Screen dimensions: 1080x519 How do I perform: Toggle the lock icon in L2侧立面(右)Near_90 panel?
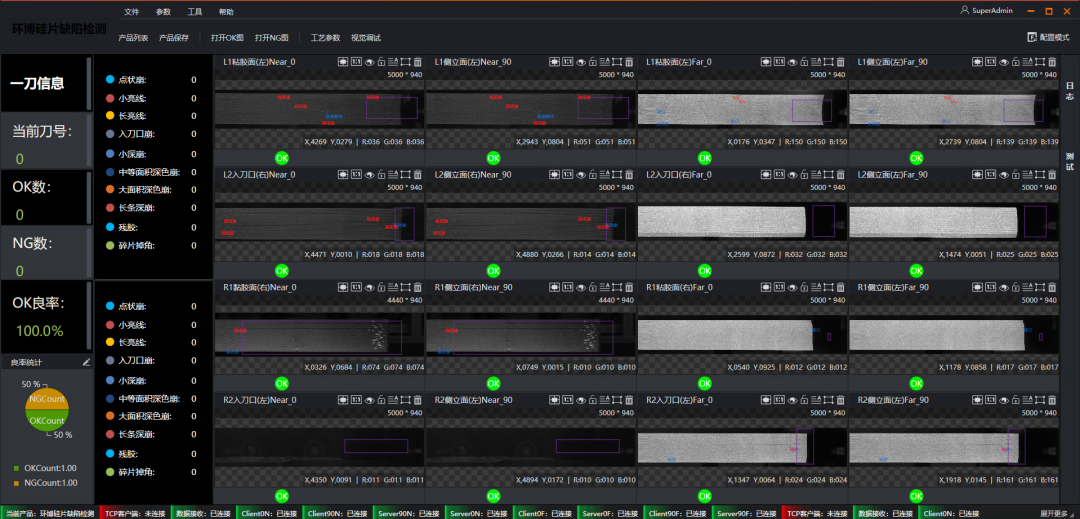[x=593, y=175]
